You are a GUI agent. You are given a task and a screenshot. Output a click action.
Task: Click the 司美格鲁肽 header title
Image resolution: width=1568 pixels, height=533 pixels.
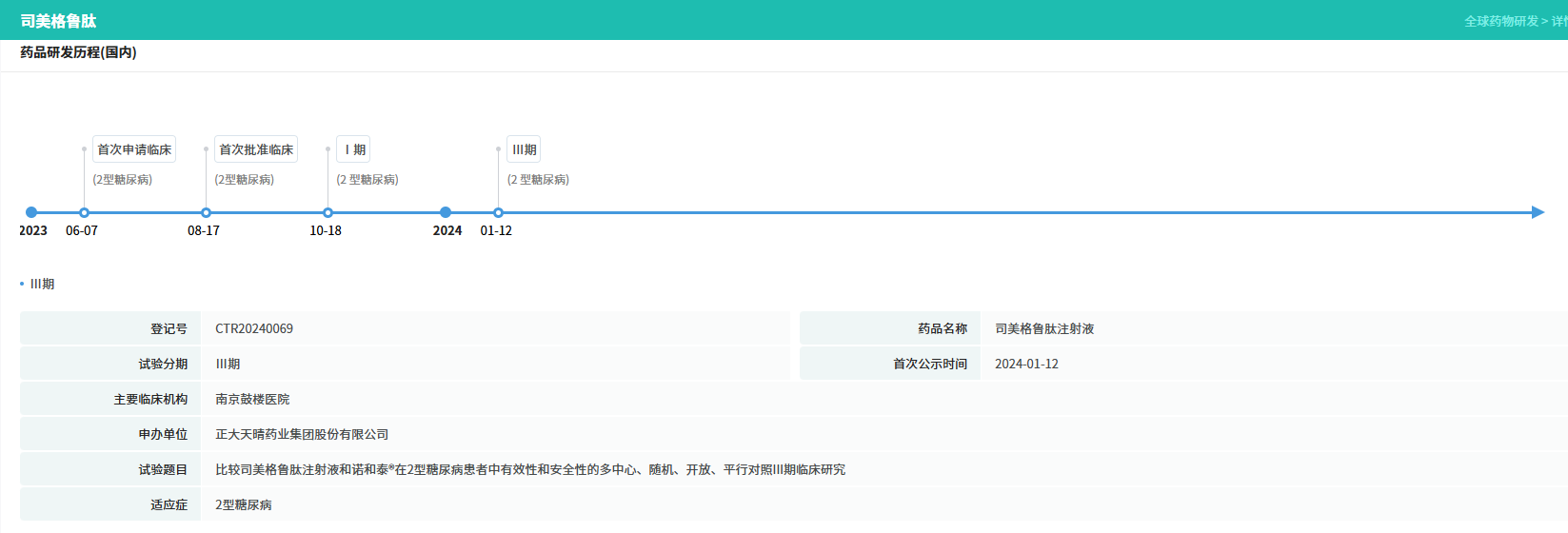58,21
